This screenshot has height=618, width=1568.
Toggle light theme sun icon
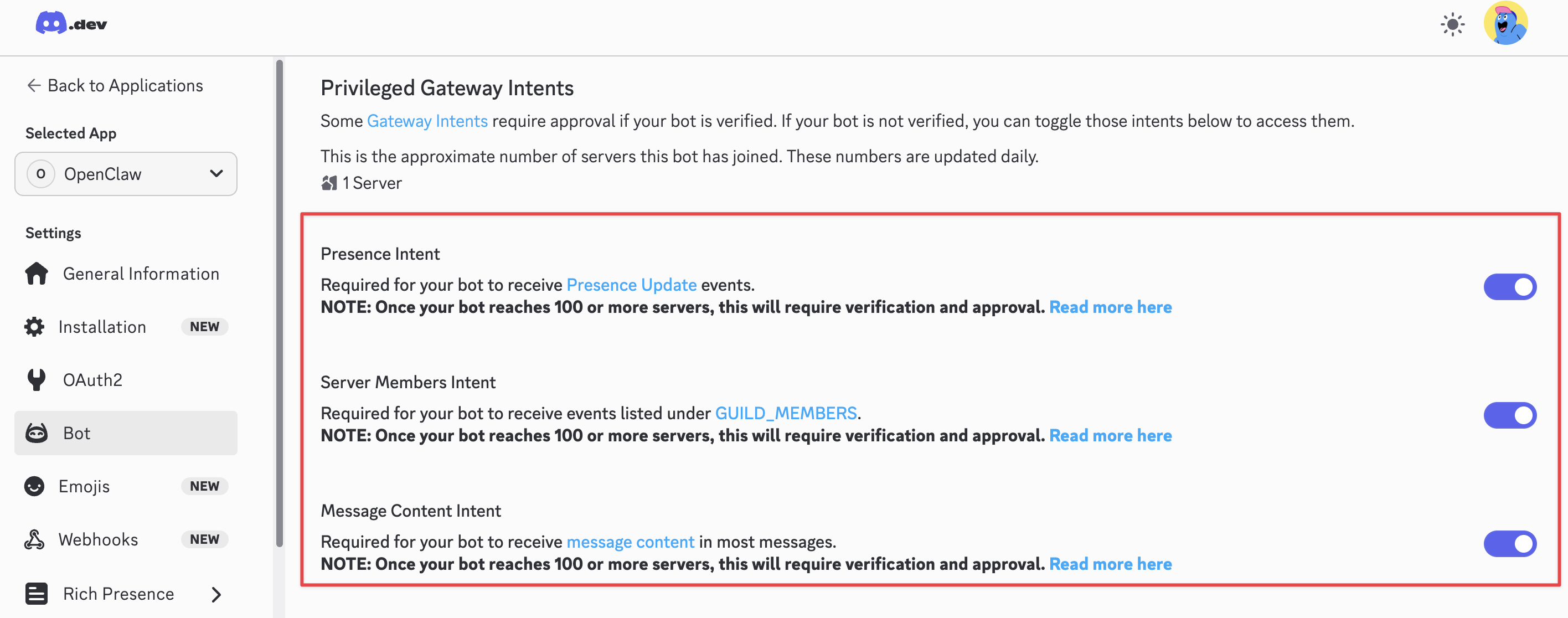[1452, 24]
